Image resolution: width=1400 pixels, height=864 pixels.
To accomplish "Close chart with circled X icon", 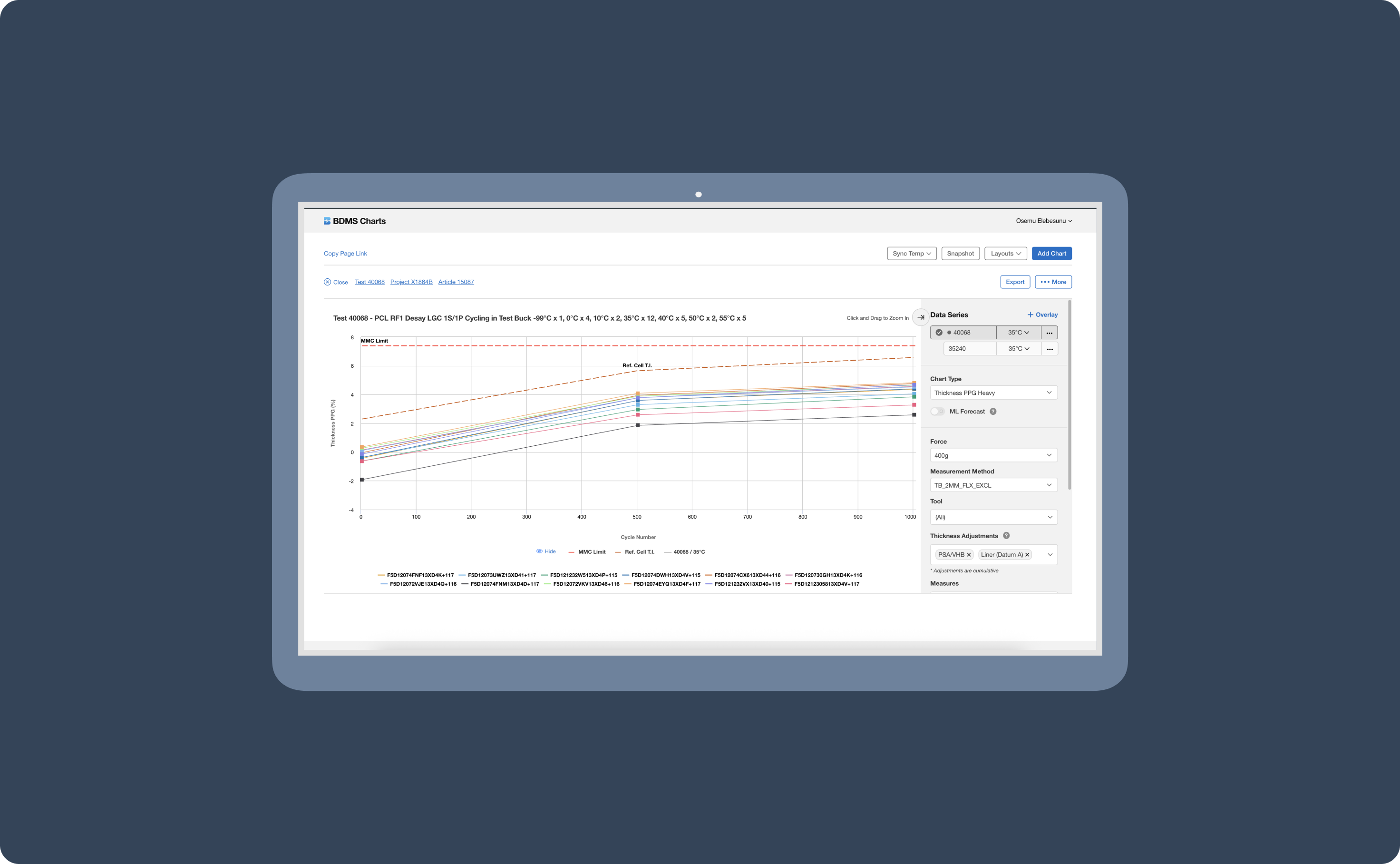I will tap(327, 282).
